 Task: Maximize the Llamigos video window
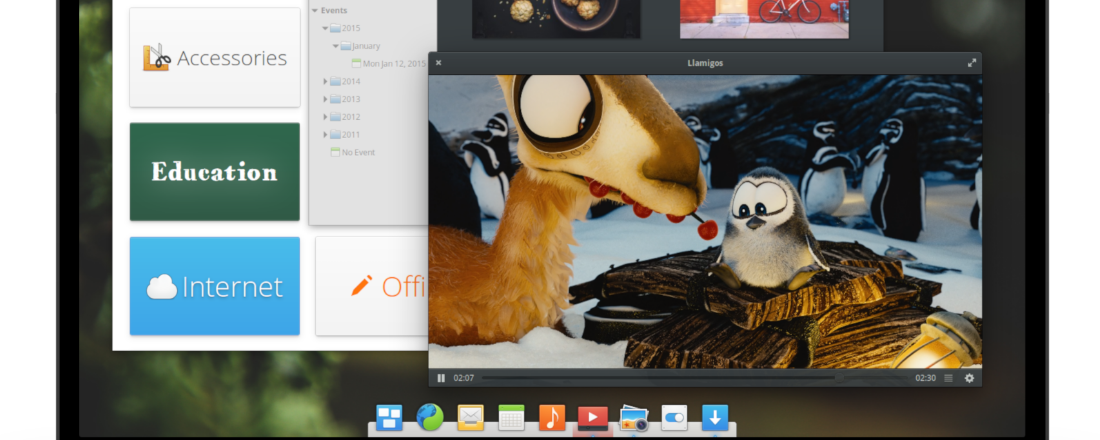[972, 62]
